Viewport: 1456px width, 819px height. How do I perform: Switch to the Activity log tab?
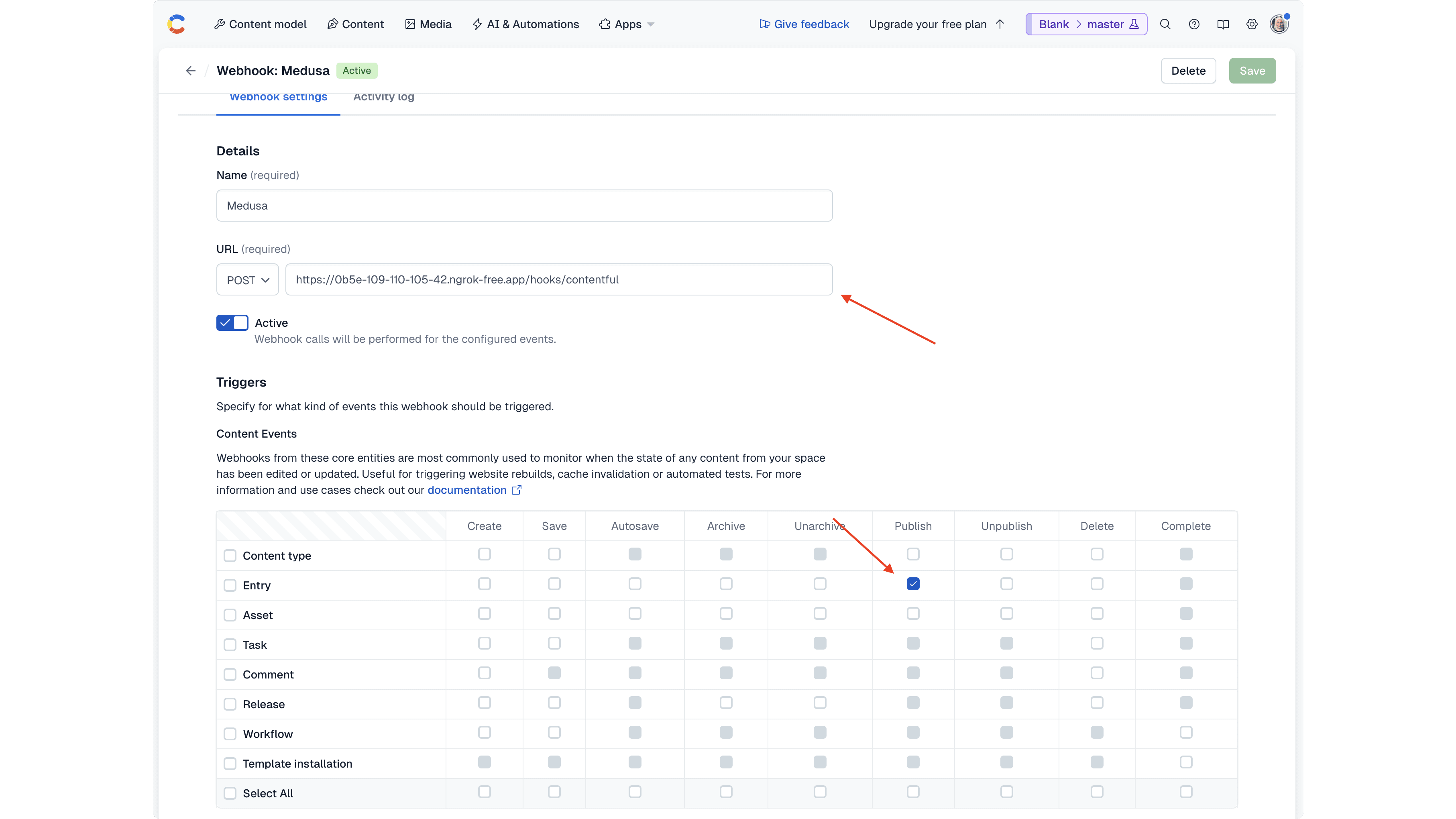pyautogui.click(x=383, y=97)
